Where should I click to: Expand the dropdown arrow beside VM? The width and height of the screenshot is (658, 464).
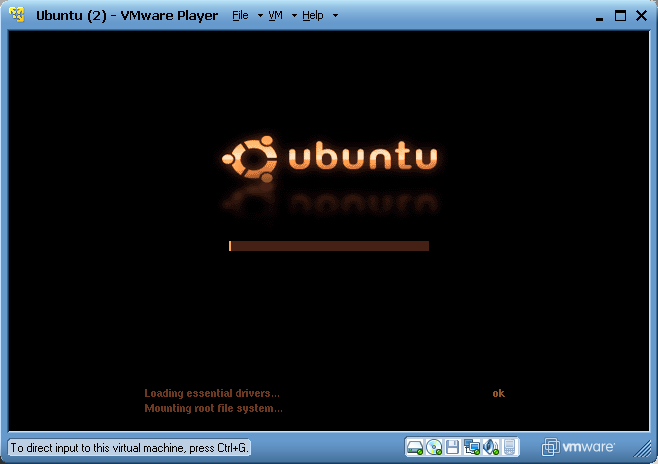[294, 16]
